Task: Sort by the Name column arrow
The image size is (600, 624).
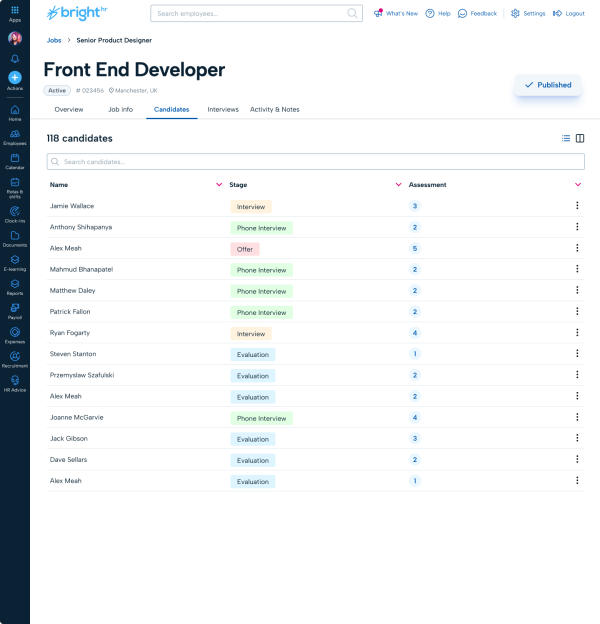Action: (219, 185)
